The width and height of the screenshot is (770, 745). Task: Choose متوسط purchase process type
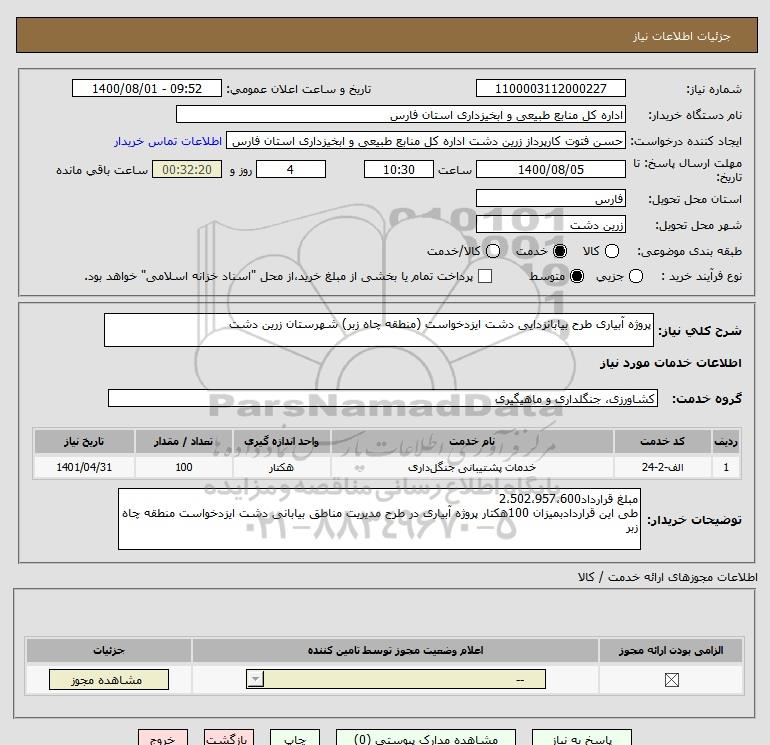[577, 276]
